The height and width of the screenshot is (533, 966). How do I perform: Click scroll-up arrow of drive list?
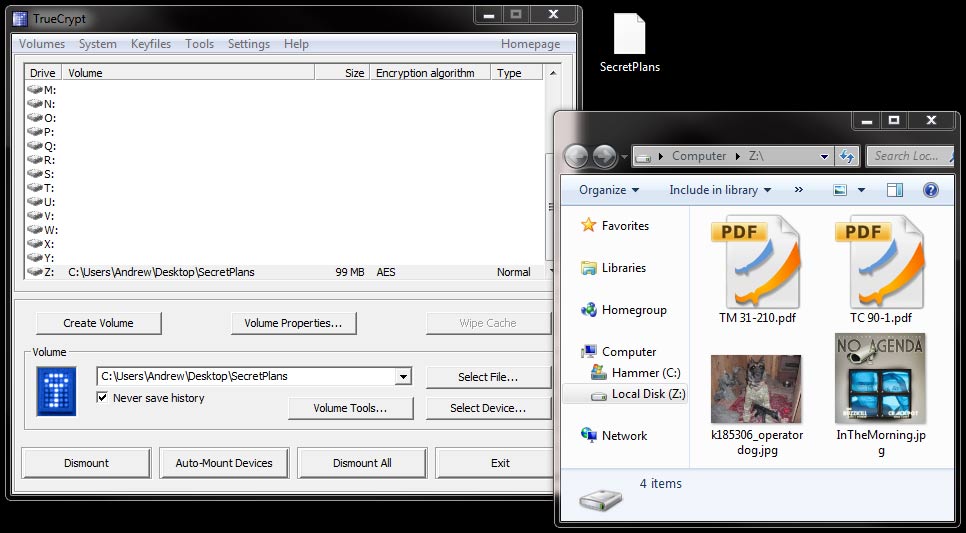pos(553,73)
